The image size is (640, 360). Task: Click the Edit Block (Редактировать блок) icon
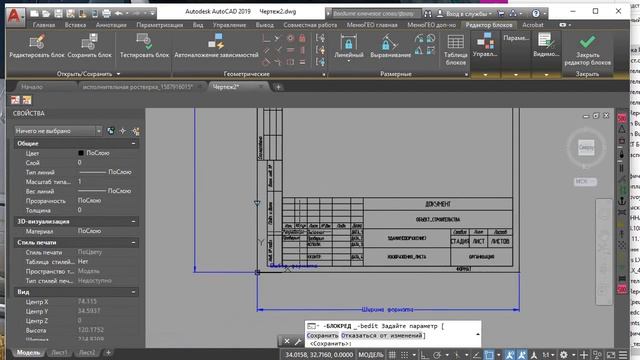pyautogui.click(x=37, y=42)
